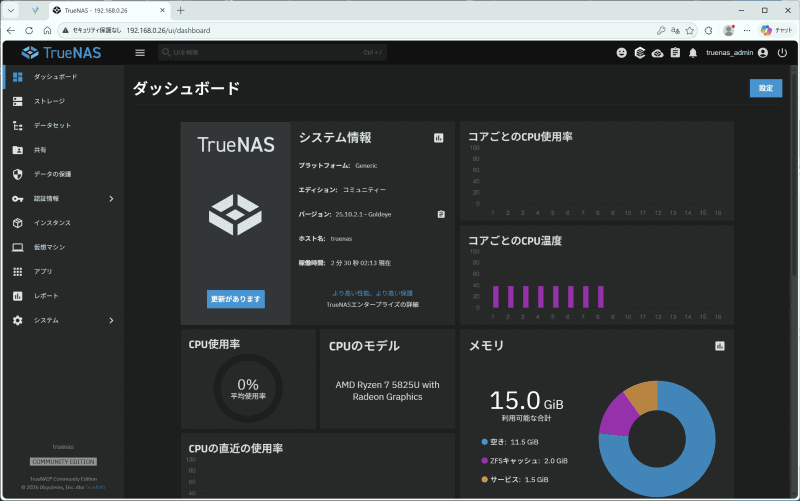Click the COMMUNITY EDITION badge
The width and height of the screenshot is (800, 501).
click(63, 462)
